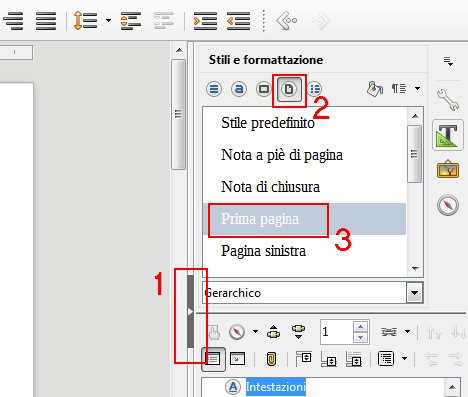Viewport: 468px width, 397px height.
Task: Decrement the page number spinner down arrow
Action: click(360, 338)
